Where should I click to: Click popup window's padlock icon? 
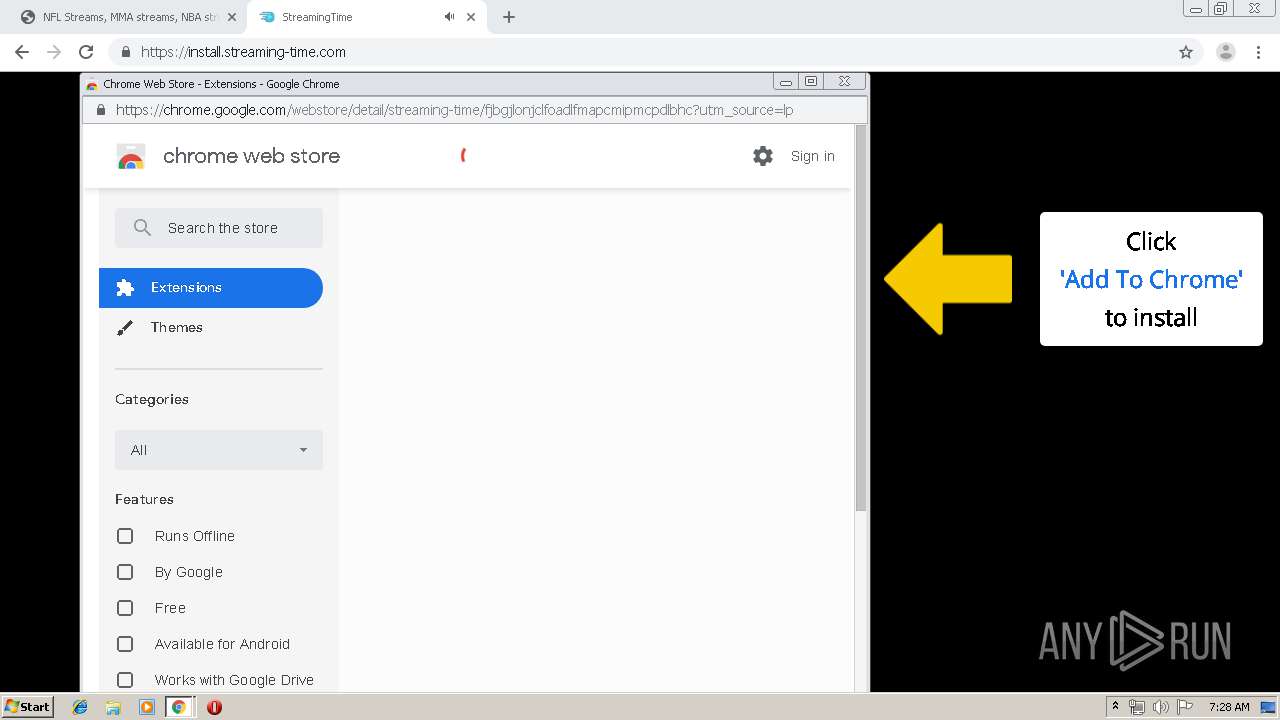pos(101,110)
